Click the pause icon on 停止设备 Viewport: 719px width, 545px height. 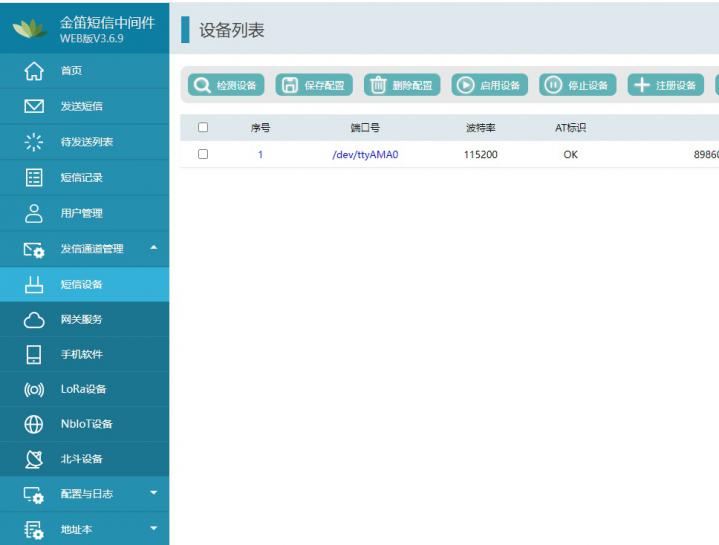tap(553, 85)
